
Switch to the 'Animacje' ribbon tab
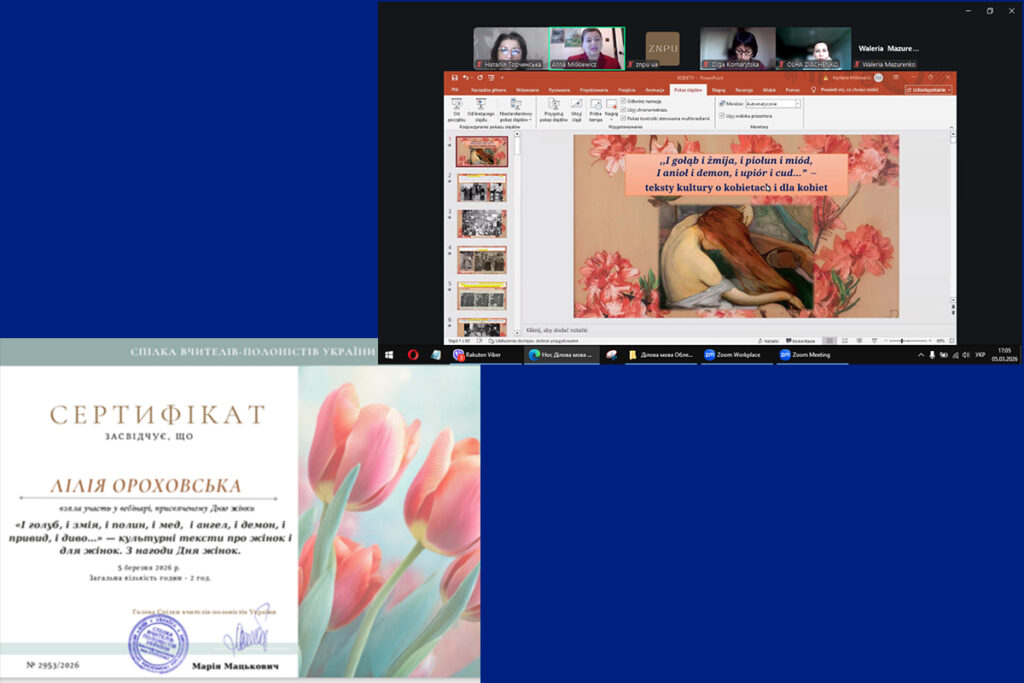(655, 89)
